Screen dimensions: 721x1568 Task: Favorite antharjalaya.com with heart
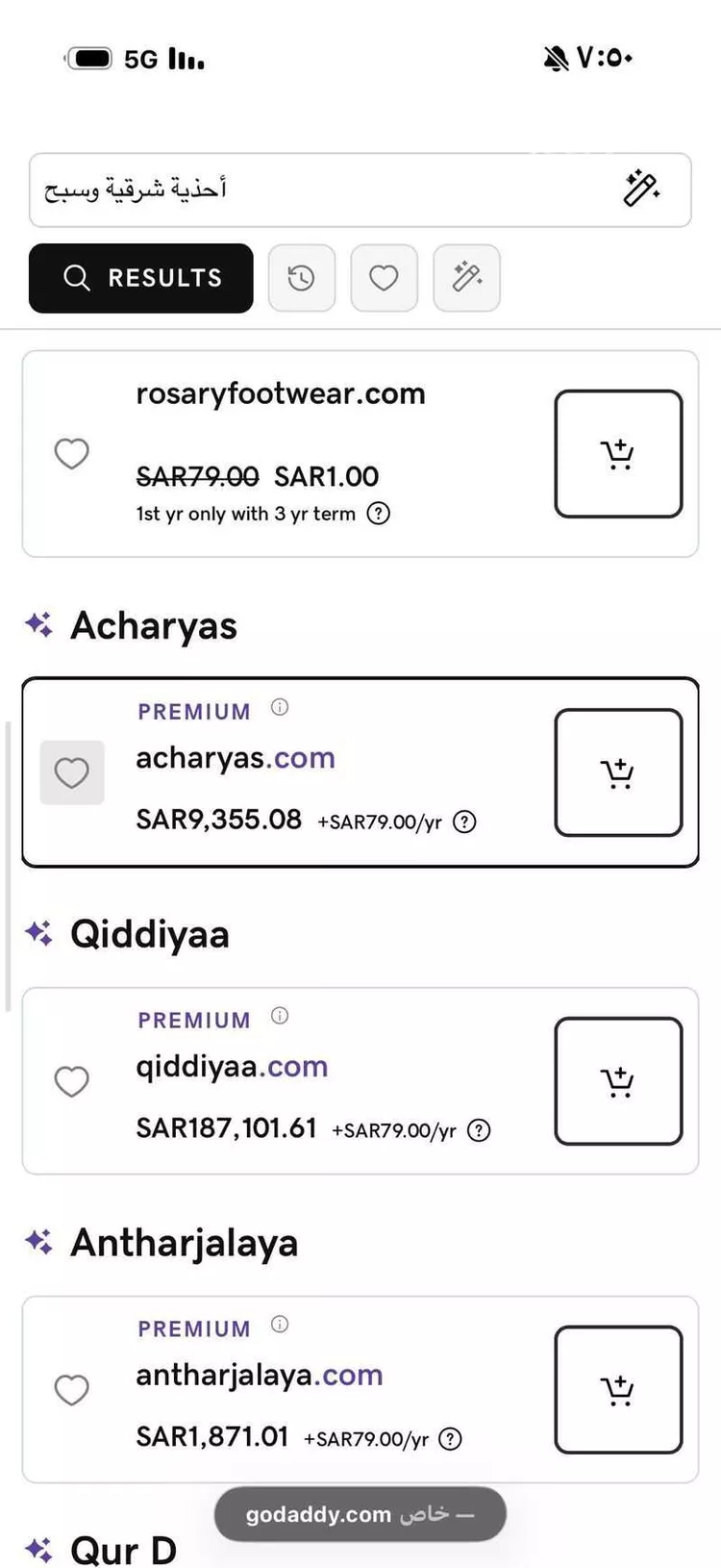pos(71,1389)
